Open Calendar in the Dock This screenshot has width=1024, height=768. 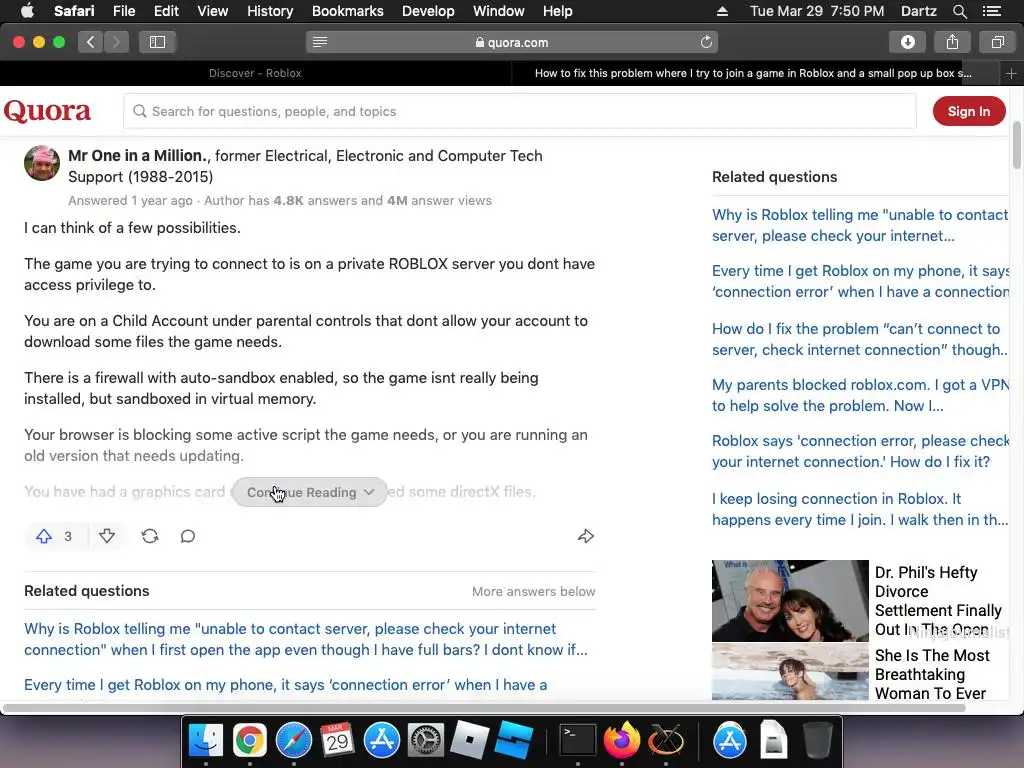coord(337,741)
